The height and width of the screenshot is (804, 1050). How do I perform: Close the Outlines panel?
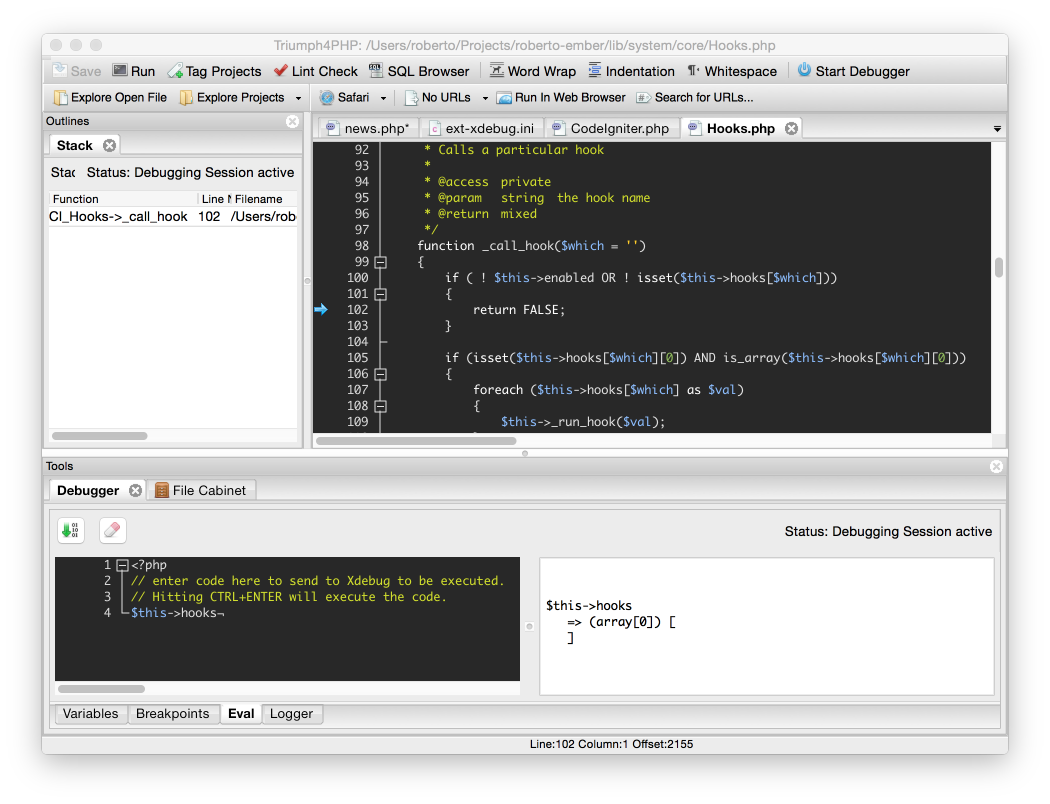pyautogui.click(x=293, y=121)
